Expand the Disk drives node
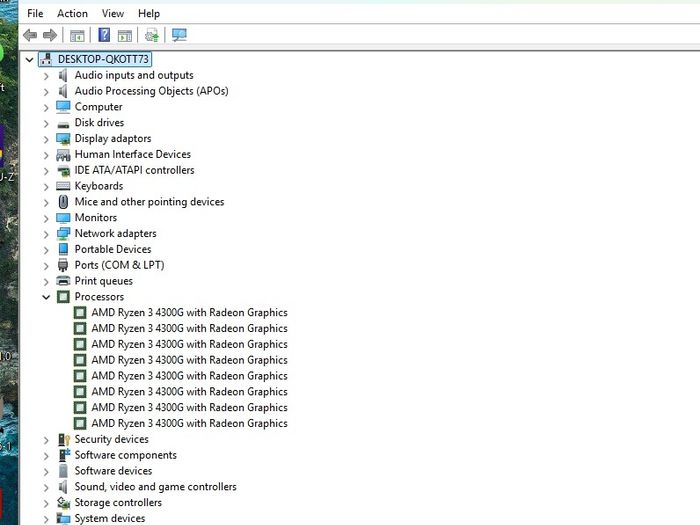 tap(46, 123)
